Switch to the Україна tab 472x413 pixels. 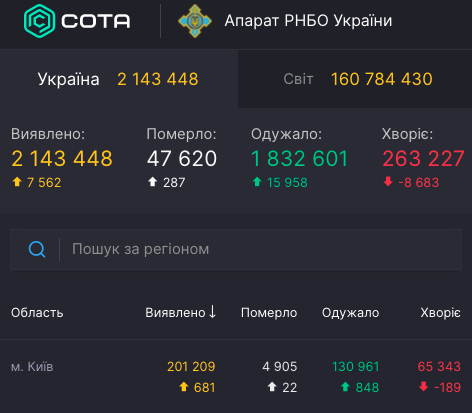point(119,79)
